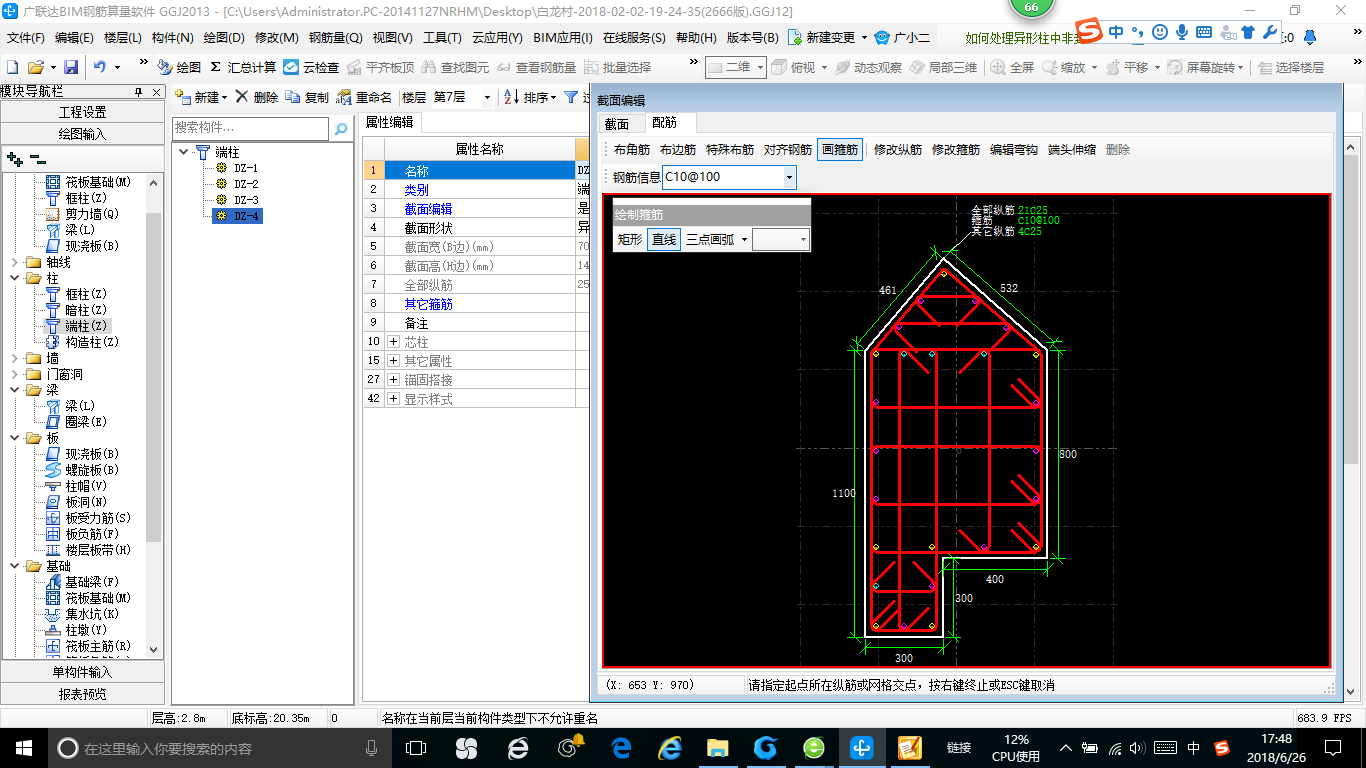Click 删除 delete in component toolbar
The image size is (1366, 768).
(x=257, y=97)
